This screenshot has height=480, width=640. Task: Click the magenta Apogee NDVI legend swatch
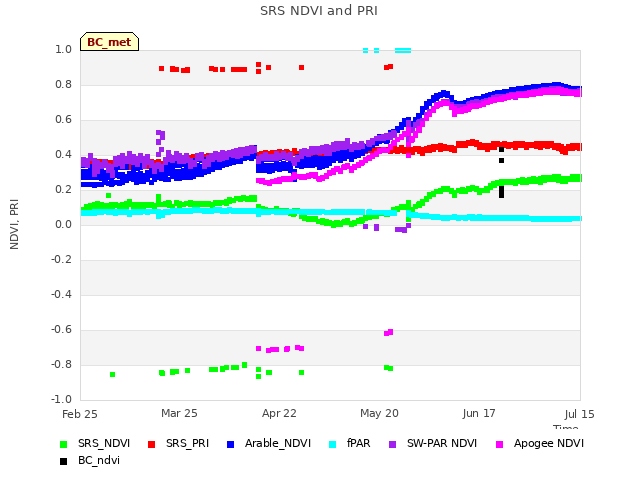pos(499,444)
